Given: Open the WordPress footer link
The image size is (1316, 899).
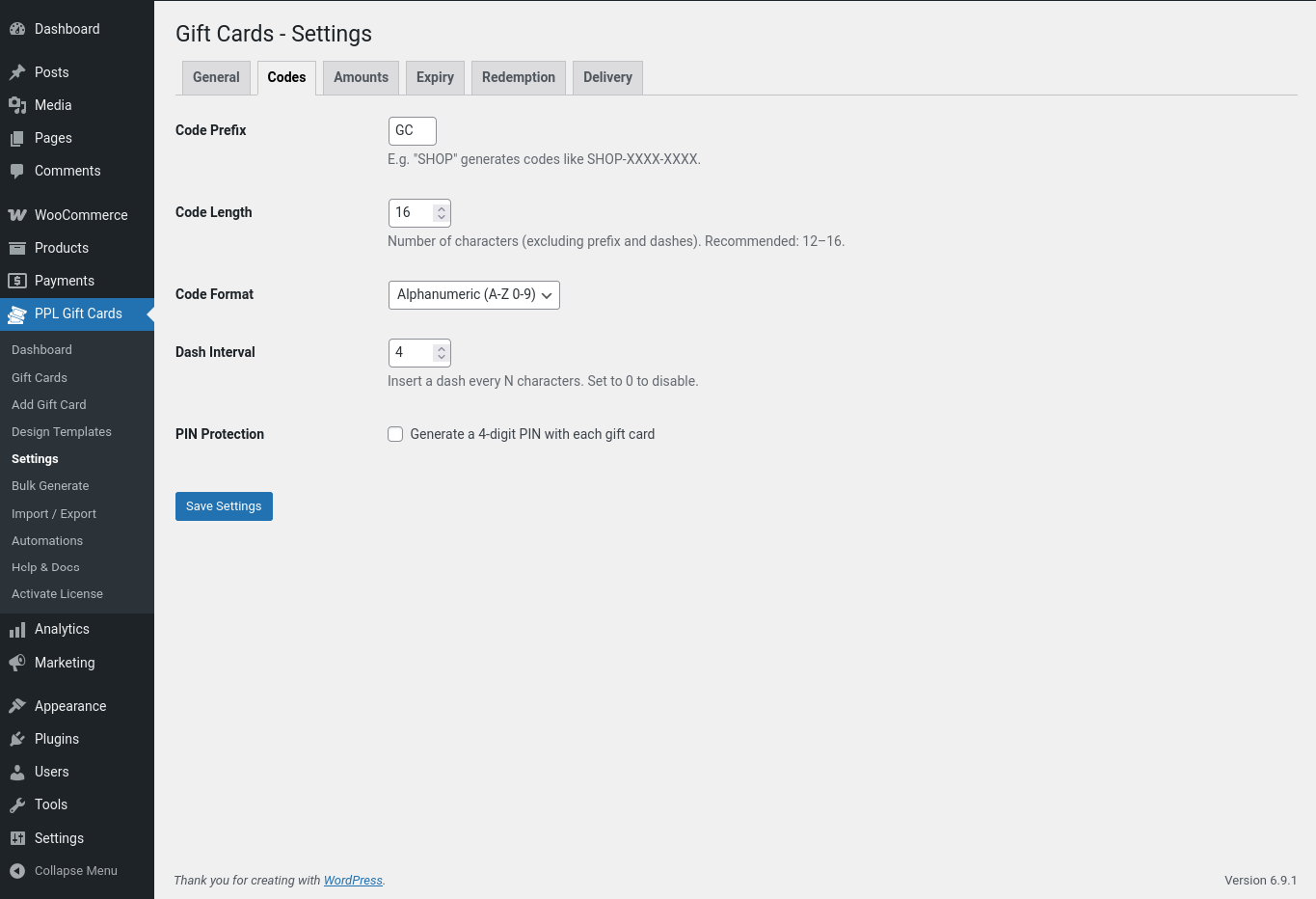Looking at the screenshot, I should click(353, 881).
